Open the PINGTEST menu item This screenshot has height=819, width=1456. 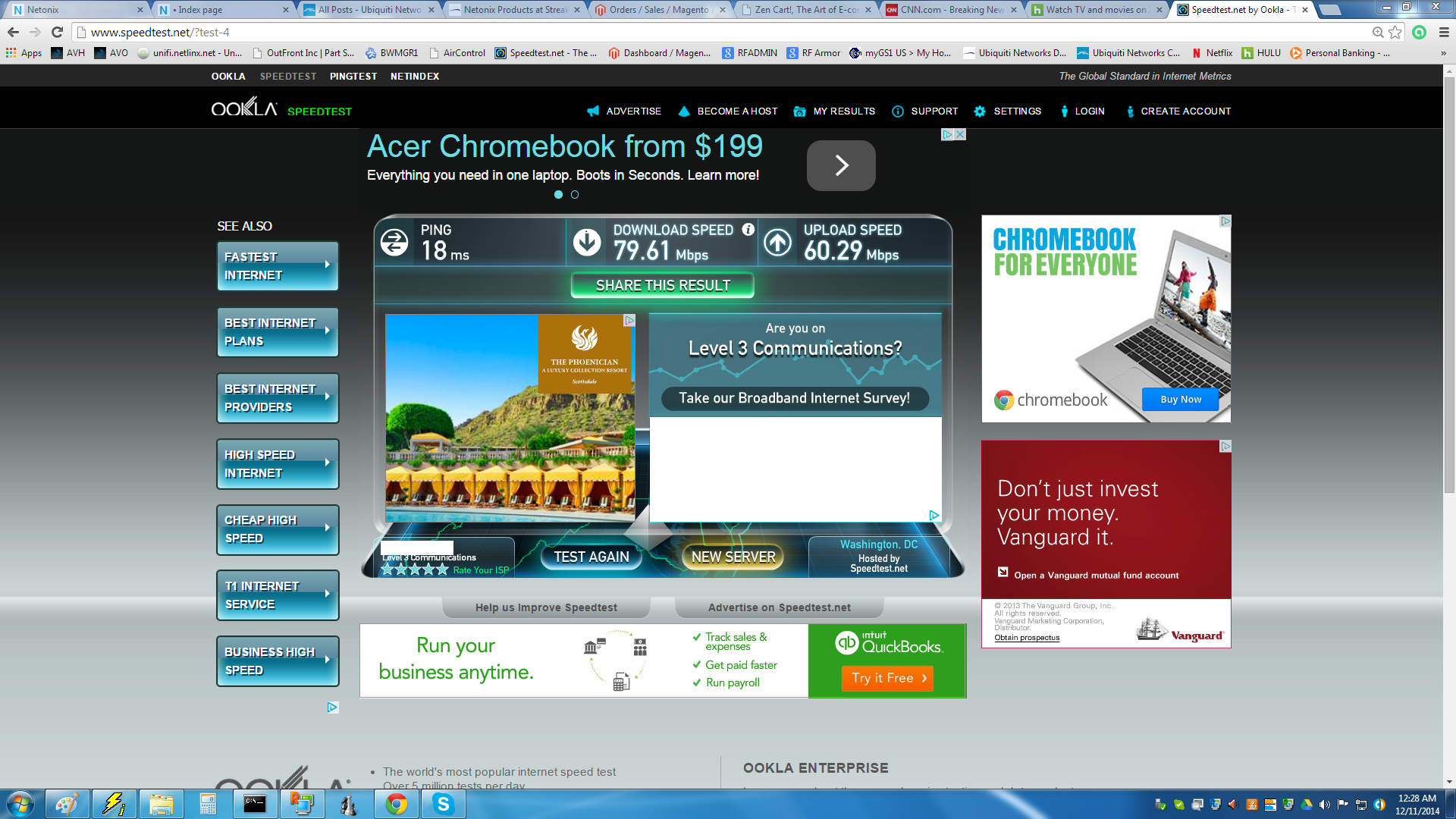353,77
